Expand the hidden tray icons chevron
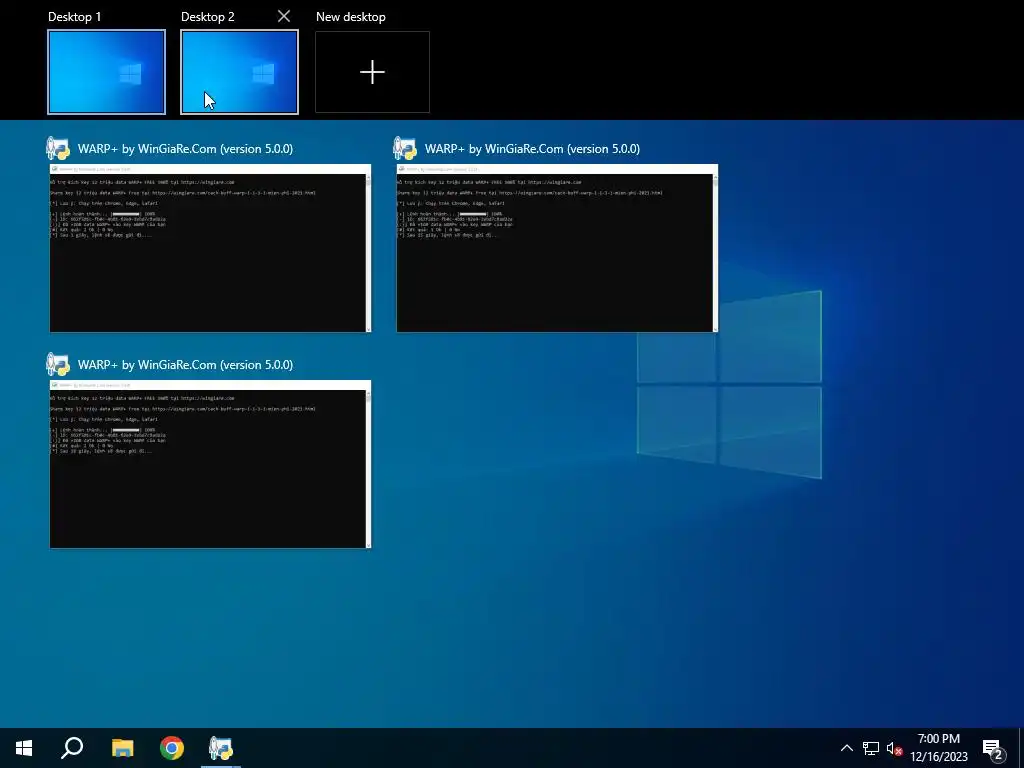1024x768 pixels. click(x=846, y=748)
